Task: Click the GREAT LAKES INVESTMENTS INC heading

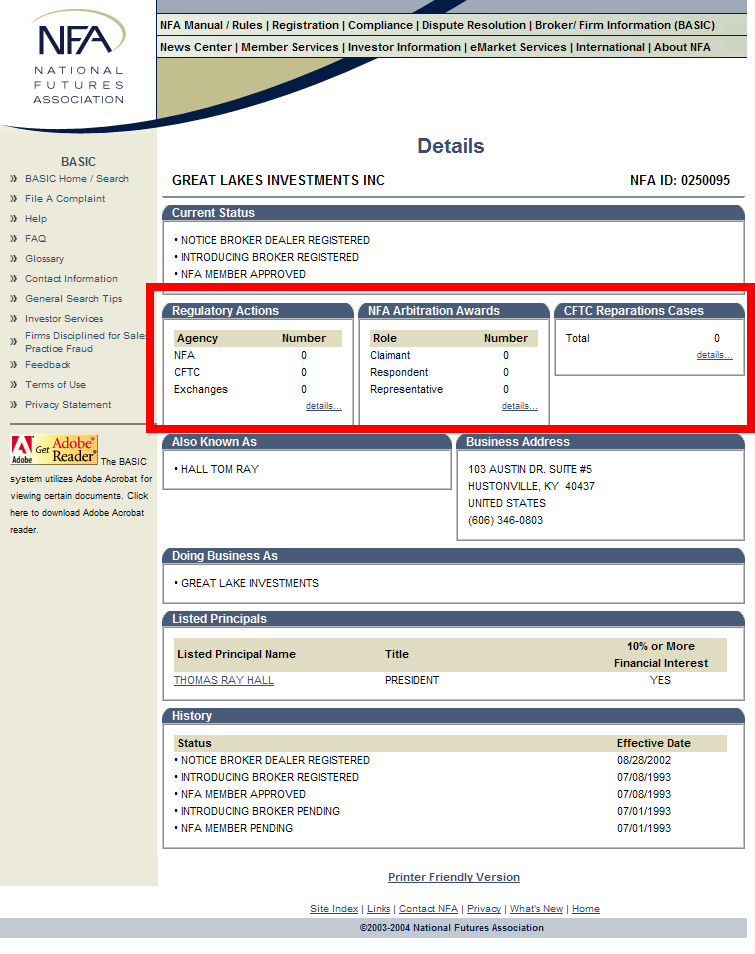Action: click(278, 181)
